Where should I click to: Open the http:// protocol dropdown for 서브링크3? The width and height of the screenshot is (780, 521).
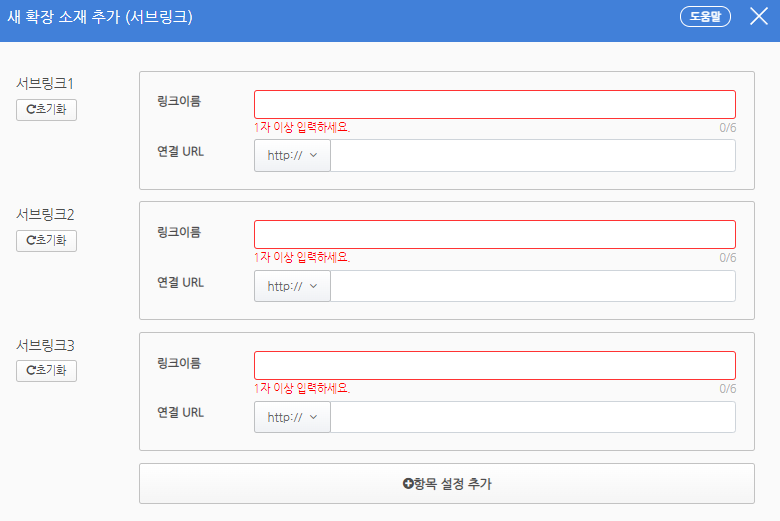click(x=292, y=417)
